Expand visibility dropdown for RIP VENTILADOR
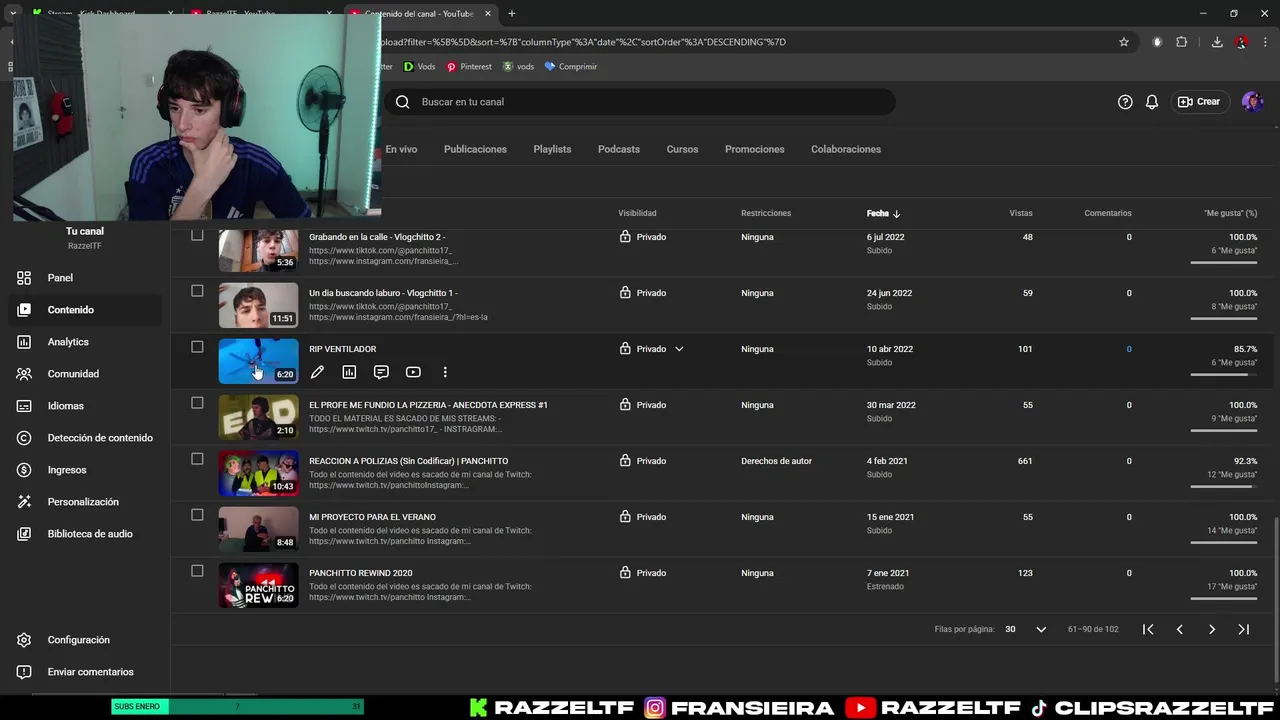This screenshot has height=720, width=1280. [679, 349]
